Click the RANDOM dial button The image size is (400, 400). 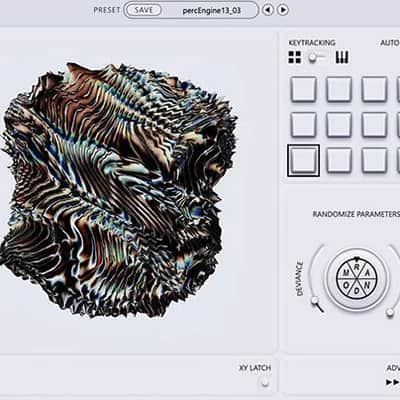click(x=356, y=279)
